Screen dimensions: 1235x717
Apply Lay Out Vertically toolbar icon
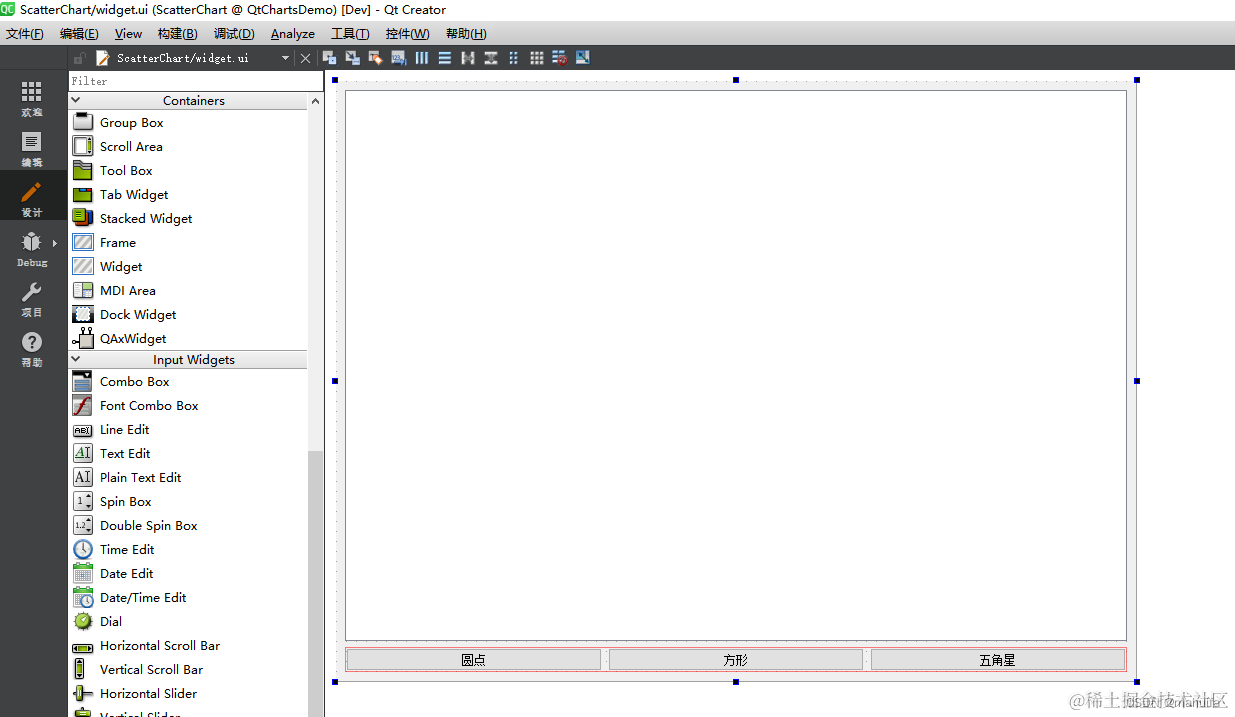(445, 58)
